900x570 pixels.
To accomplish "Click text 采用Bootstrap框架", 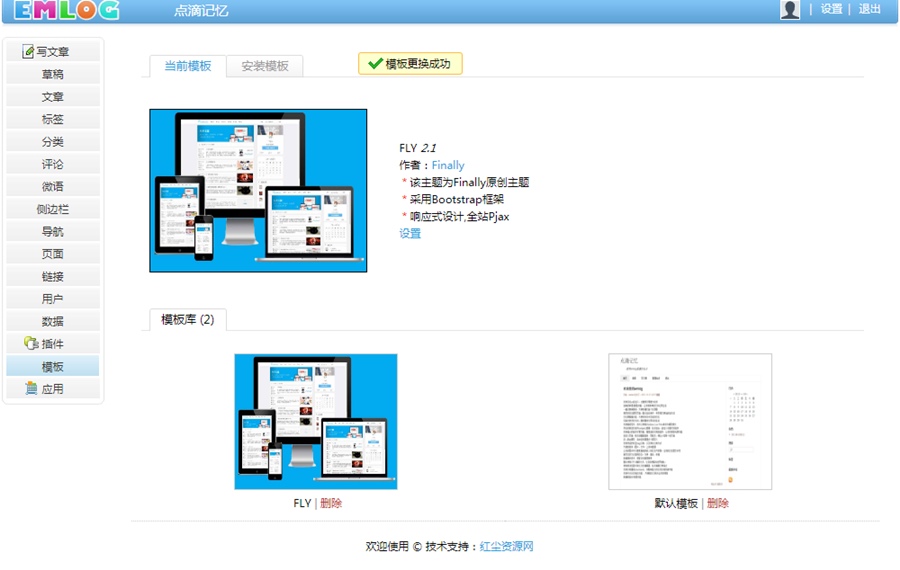I will pyautogui.click(x=456, y=200).
